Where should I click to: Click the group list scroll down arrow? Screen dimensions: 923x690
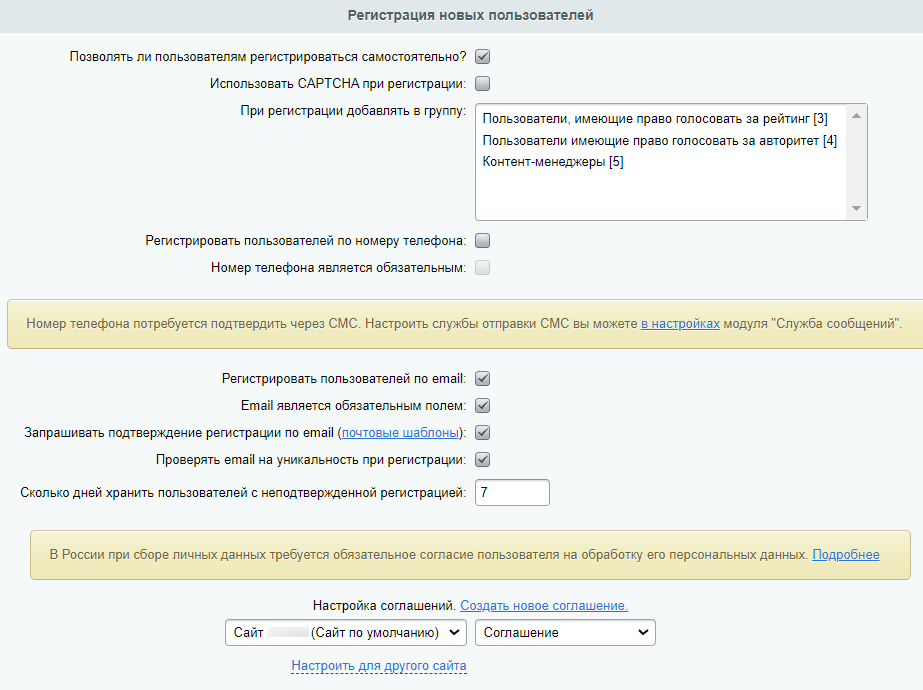click(856, 208)
